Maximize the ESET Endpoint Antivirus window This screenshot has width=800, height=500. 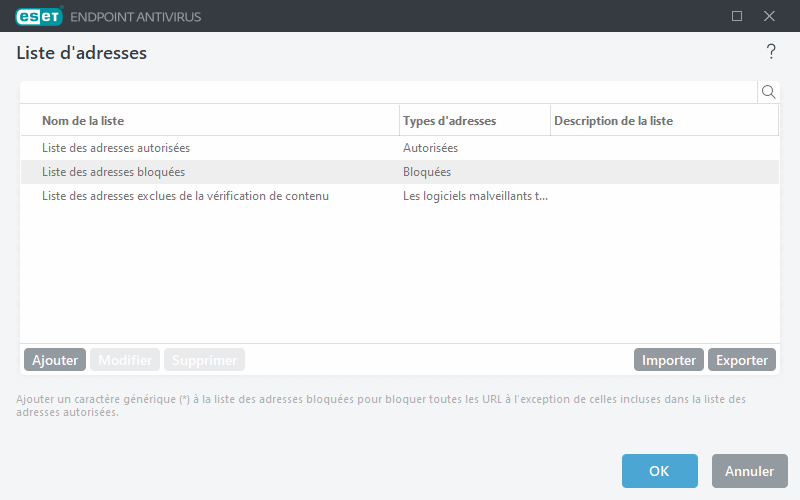[x=737, y=16]
